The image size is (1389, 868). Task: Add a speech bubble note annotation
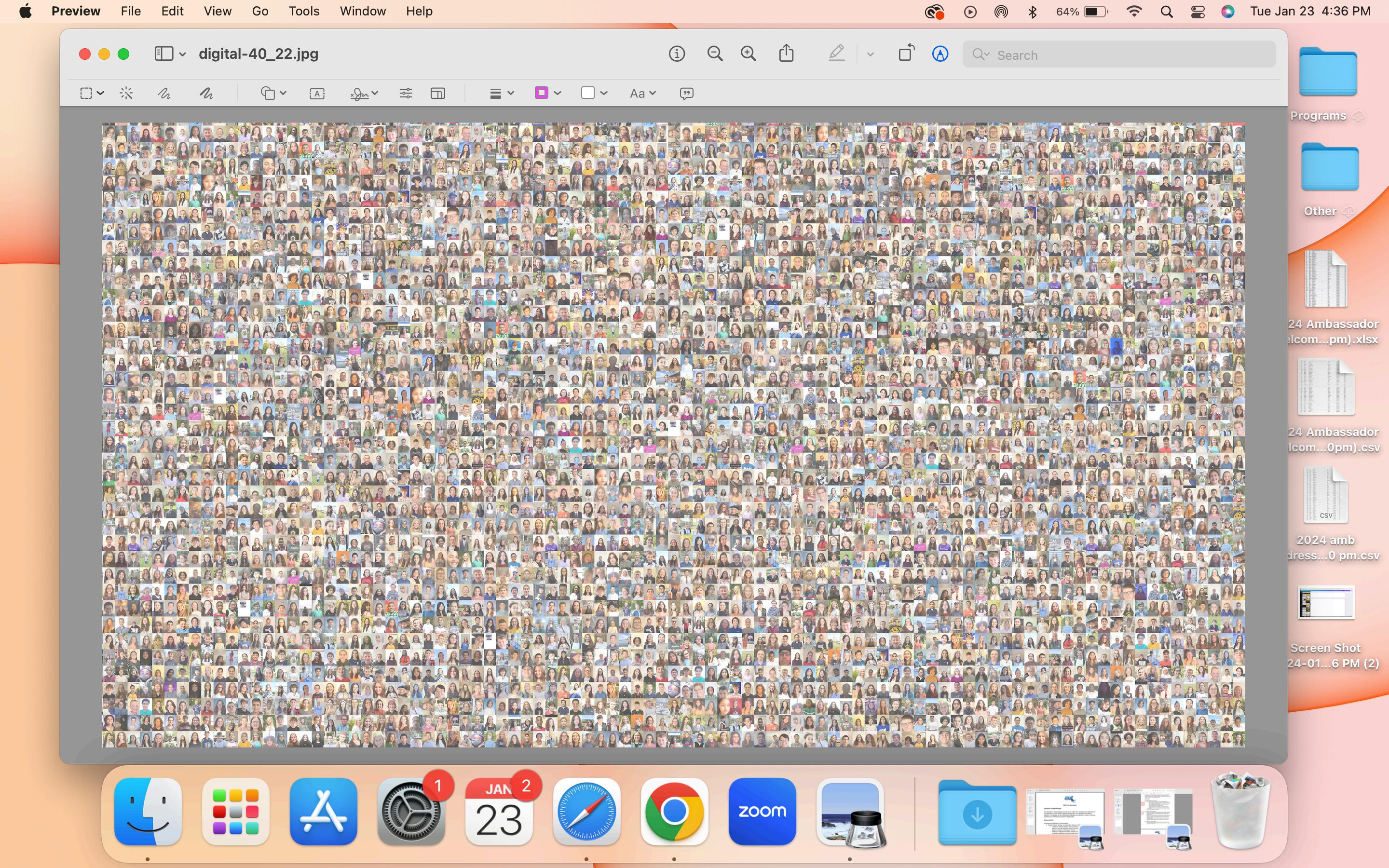(x=686, y=93)
